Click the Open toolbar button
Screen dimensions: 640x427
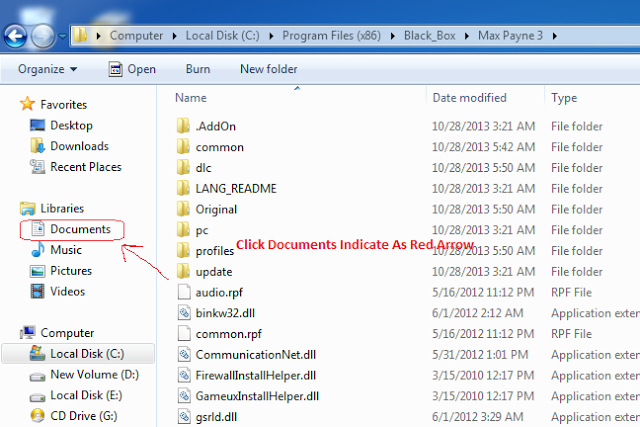point(132,69)
